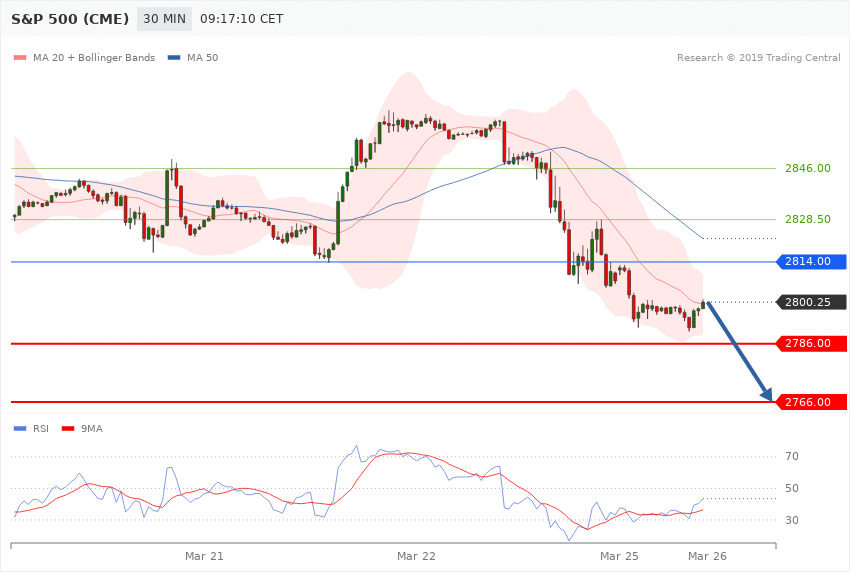This screenshot has height=576, width=850.
Task: Click the 2814.00 pivot price tag
Action: (x=812, y=262)
